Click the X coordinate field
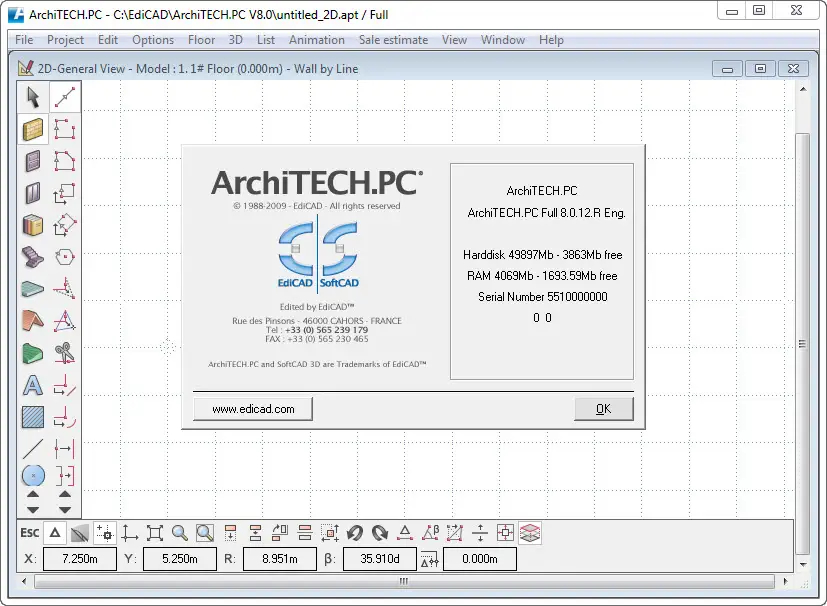Viewport: 827px width, 606px height. pyautogui.click(x=80, y=559)
